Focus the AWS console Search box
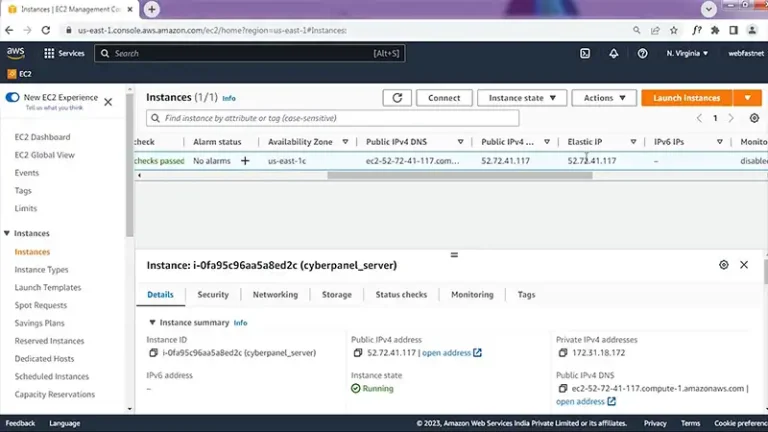 (250, 53)
